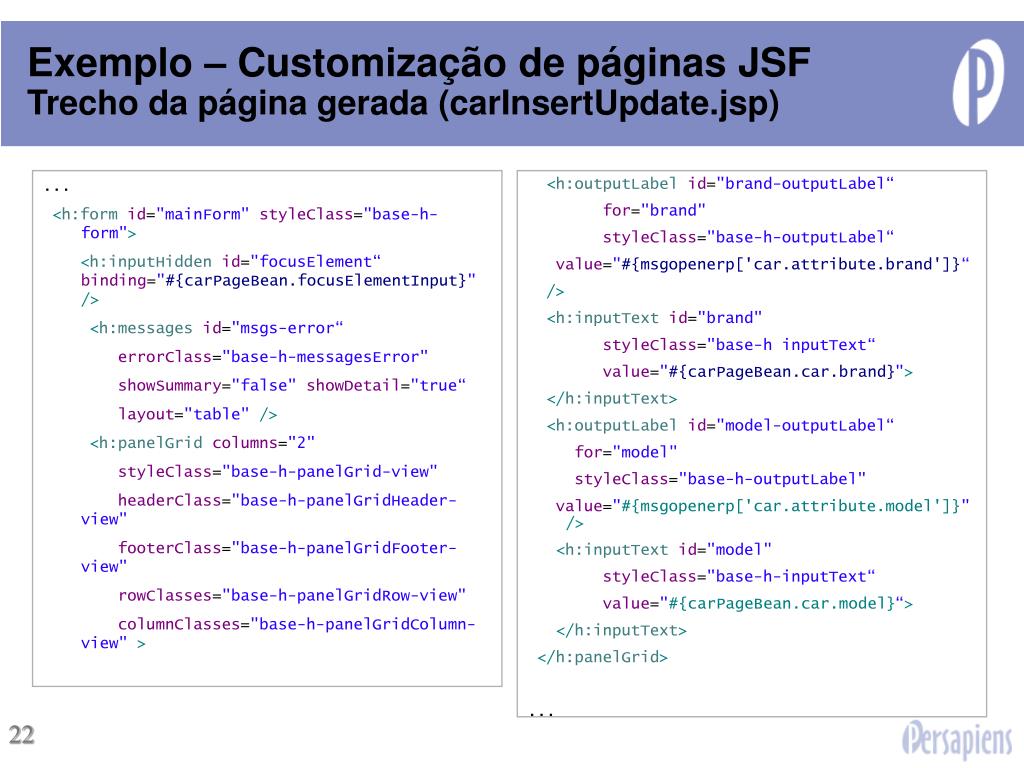This screenshot has height=768, width=1024.
Task: Click the line 'styleClass="base-h-panelGrid-view"'
Action: coord(278,472)
